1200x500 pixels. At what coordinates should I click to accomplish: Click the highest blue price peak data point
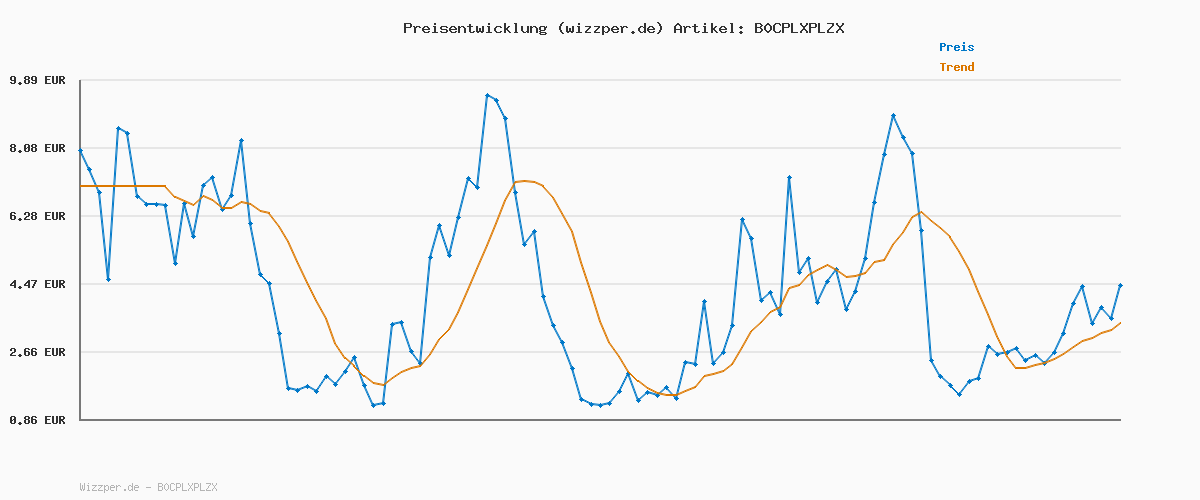coord(487,95)
